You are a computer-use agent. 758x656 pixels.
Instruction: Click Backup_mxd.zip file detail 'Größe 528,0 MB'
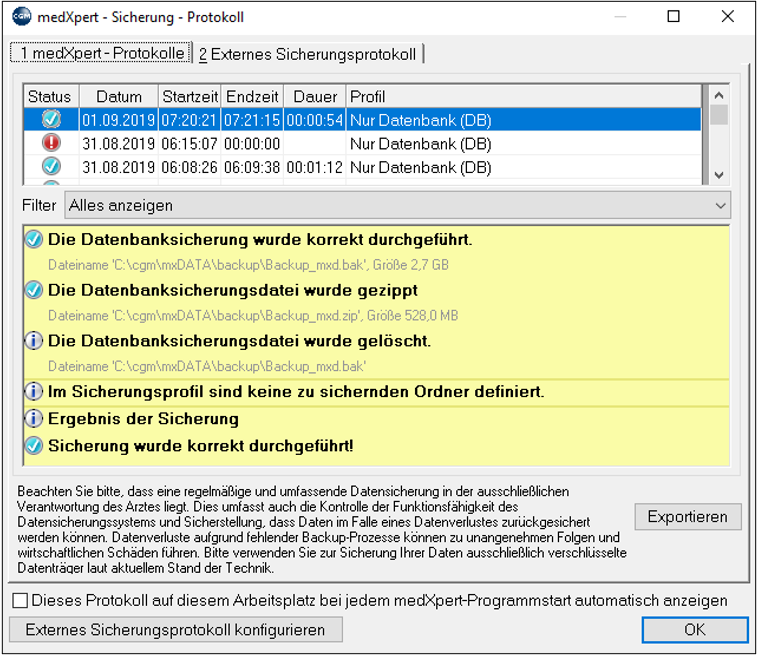253,316
